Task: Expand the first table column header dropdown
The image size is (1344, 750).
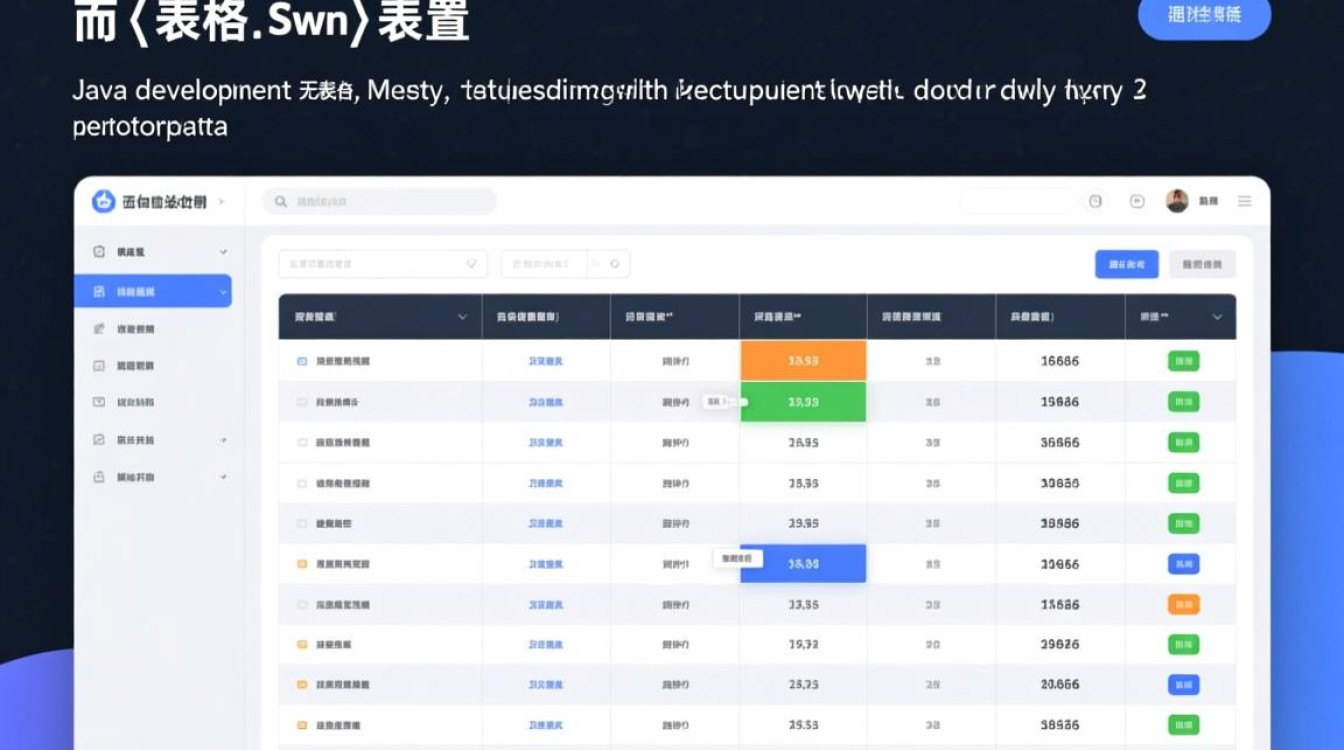Action: point(462,316)
